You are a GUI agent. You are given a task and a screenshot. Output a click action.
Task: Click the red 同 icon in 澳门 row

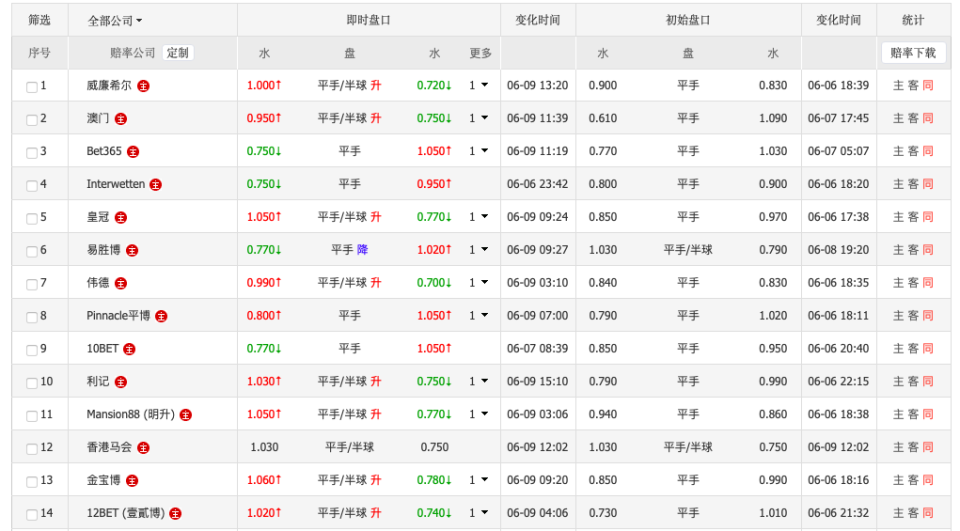point(928,118)
